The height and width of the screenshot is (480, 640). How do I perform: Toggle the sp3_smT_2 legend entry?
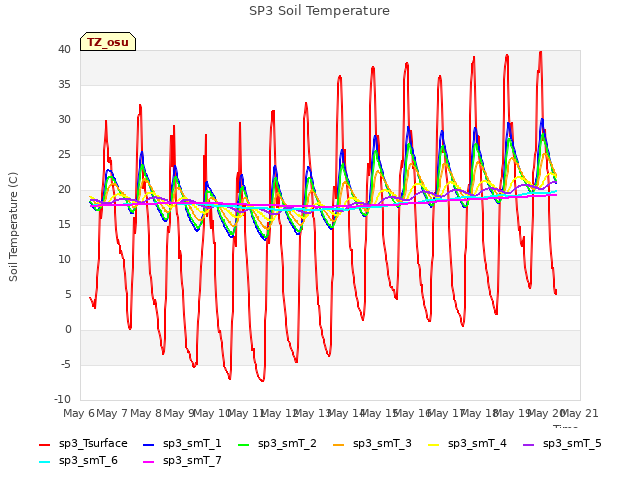click(x=277, y=444)
